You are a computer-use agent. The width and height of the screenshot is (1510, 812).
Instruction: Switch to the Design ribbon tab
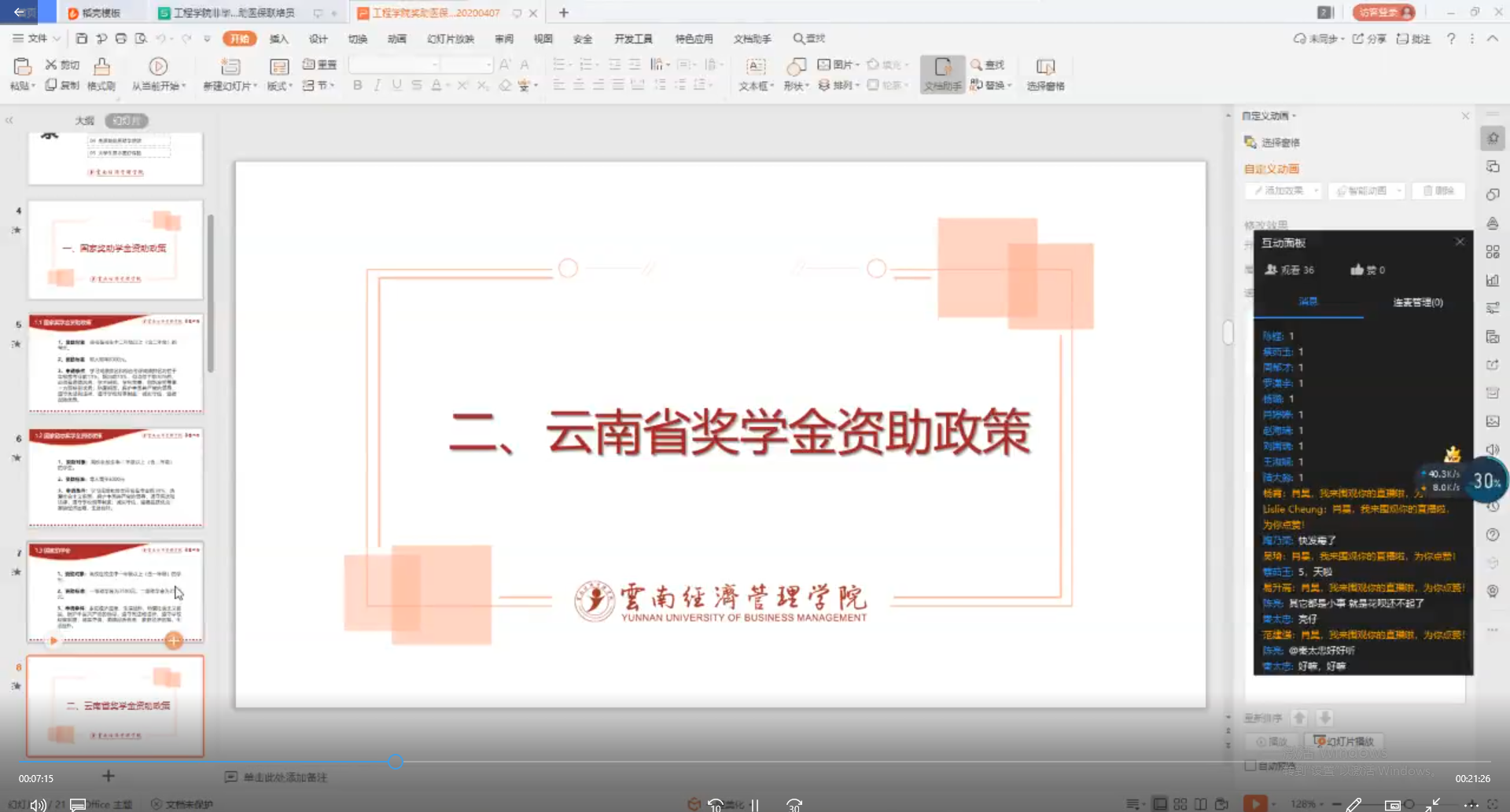tap(318, 39)
